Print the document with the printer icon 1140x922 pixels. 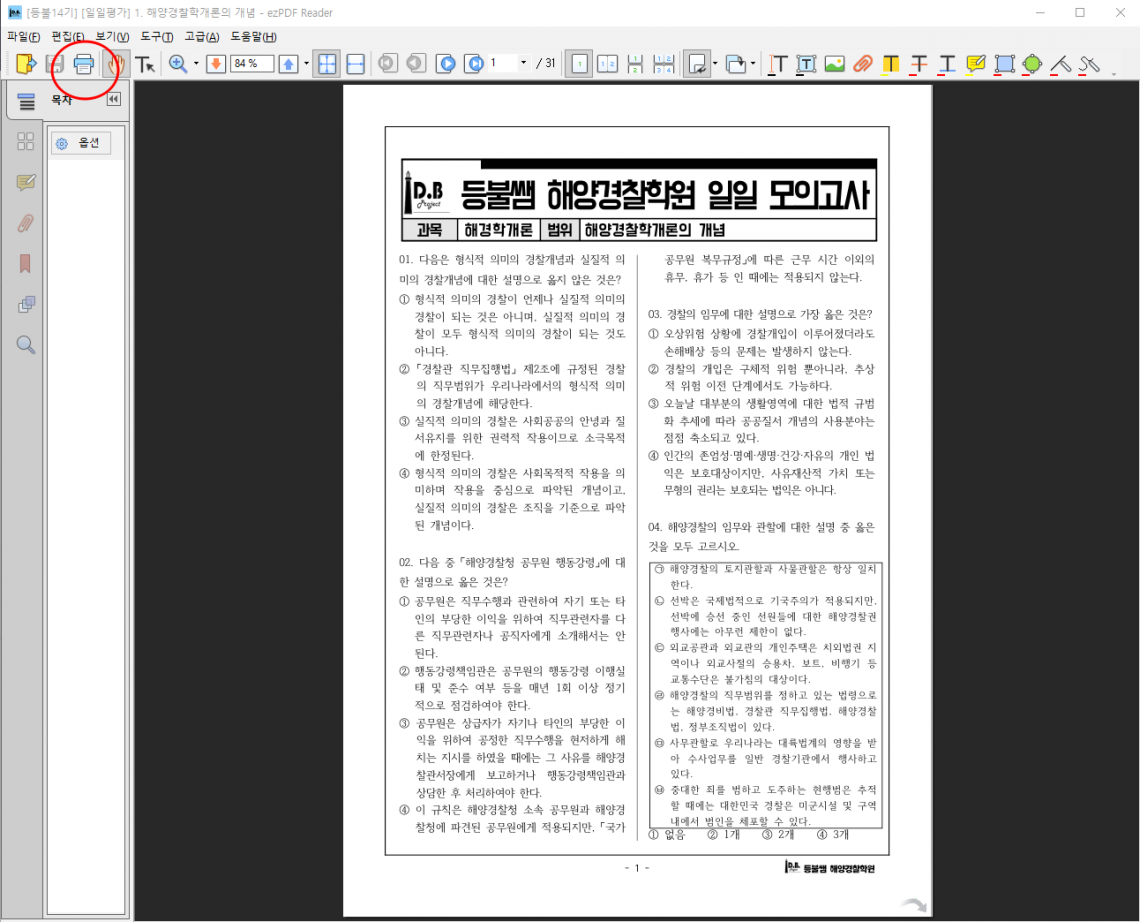[x=84, y=64]
